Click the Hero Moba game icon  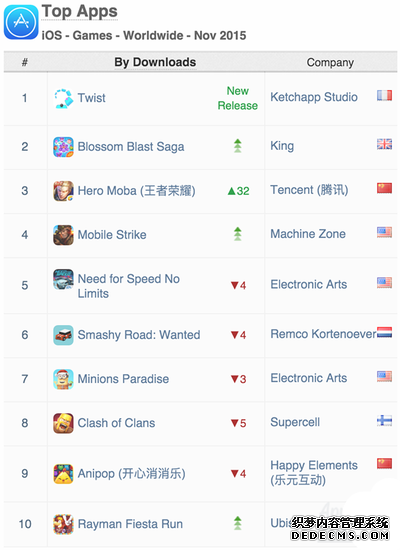pos(64,191)
